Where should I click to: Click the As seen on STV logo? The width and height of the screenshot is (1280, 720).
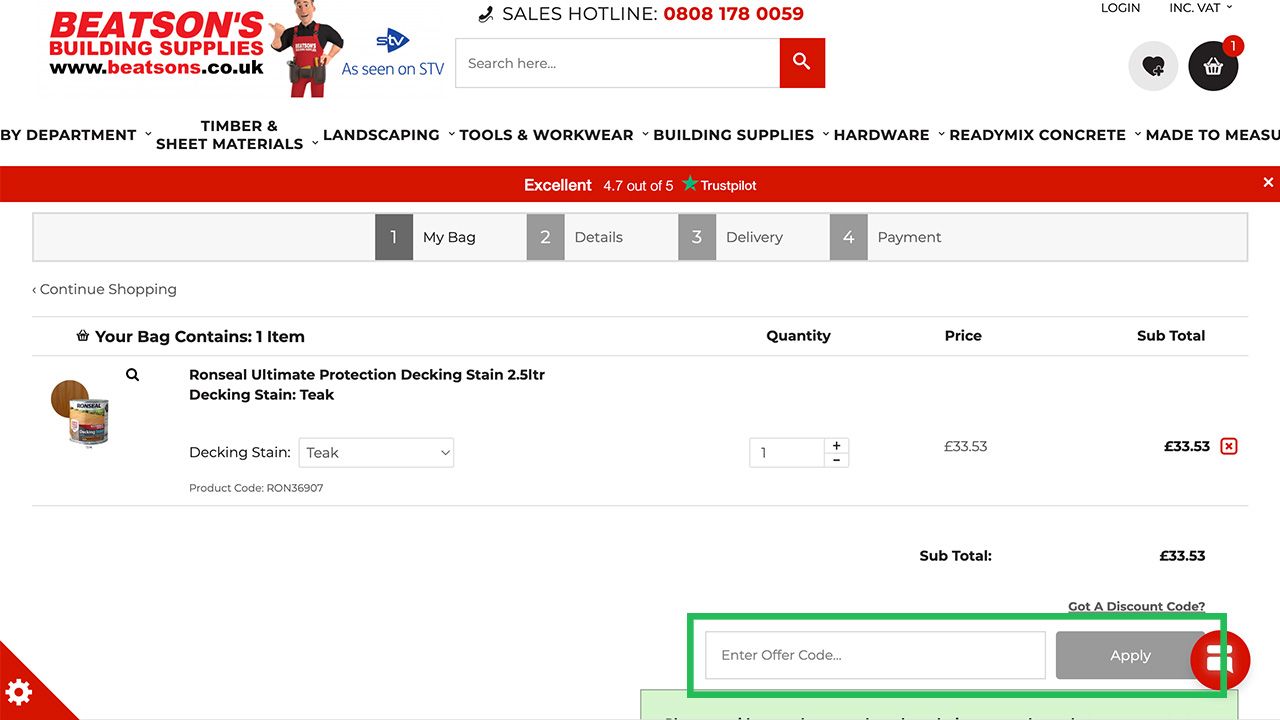pyautogui.click(x=393, y=54)
